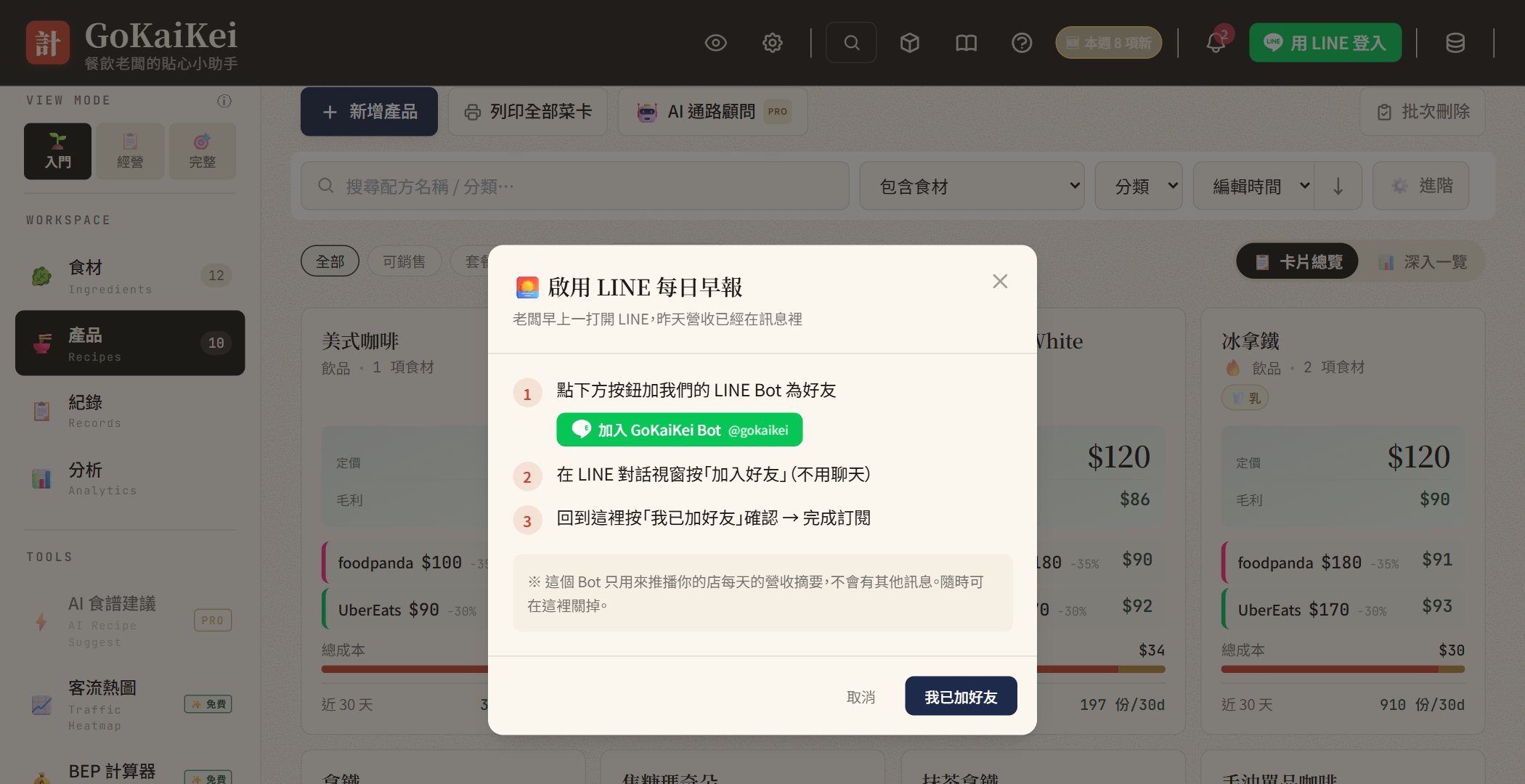Open the database stack icon

pyautogui.click(x=1455, y=43)
